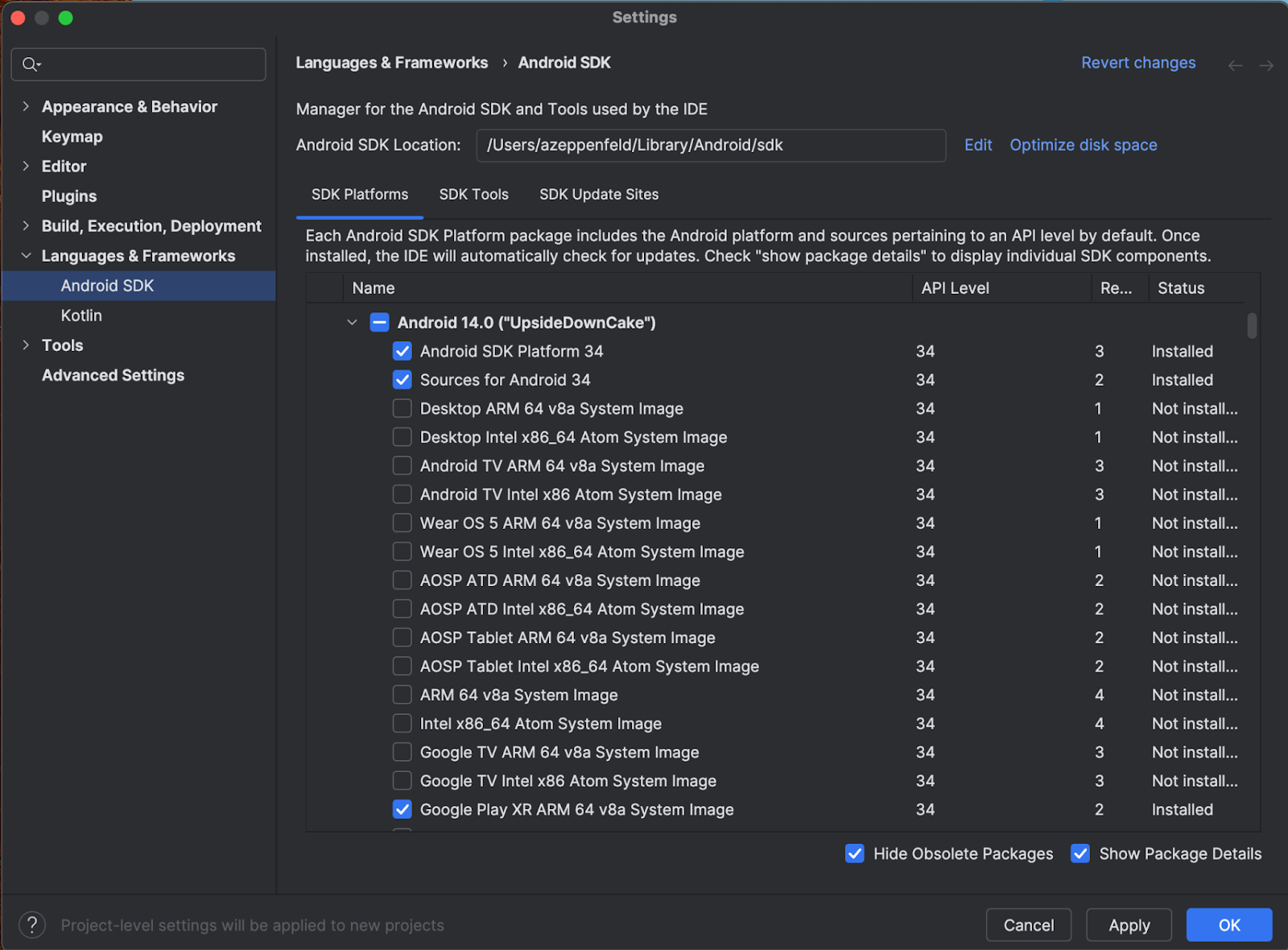The height and width of the screenshot is (950, 1288).
Task: Click the help question mark icon
Action: coord(31,924)
